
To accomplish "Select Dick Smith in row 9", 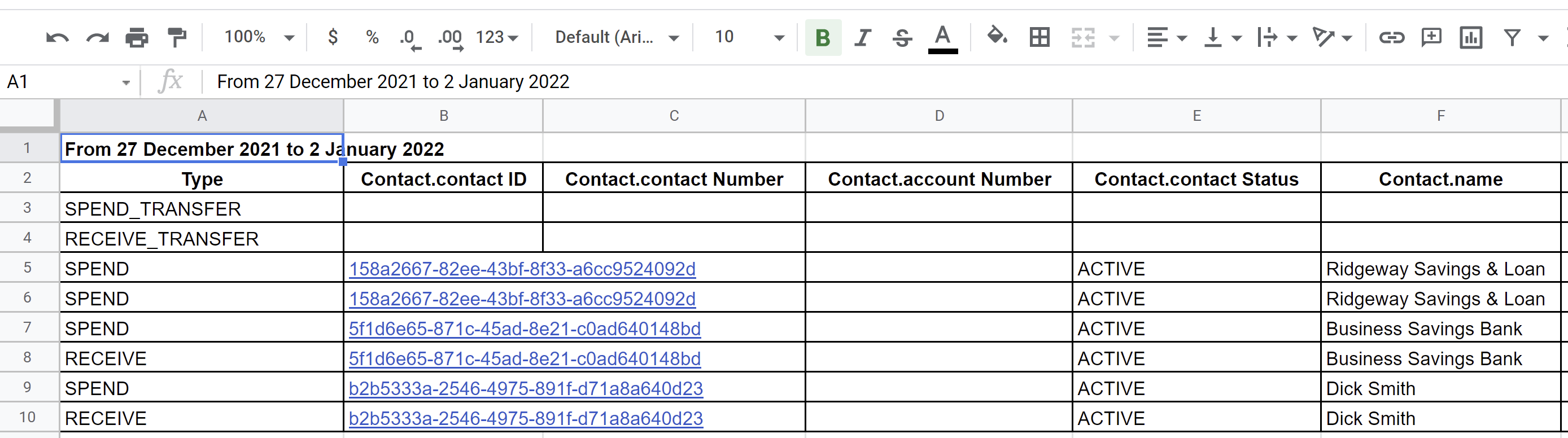I will tap(1441, 388).
